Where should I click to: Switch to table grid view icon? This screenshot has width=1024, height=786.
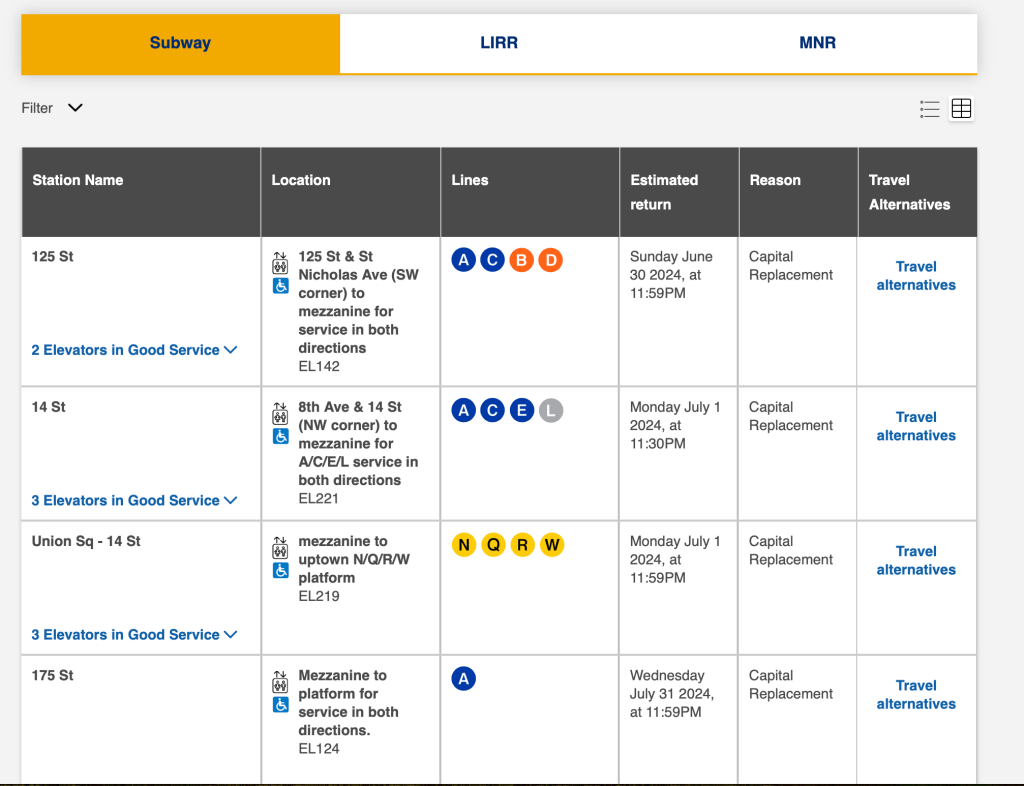click(x=961, y=109)
